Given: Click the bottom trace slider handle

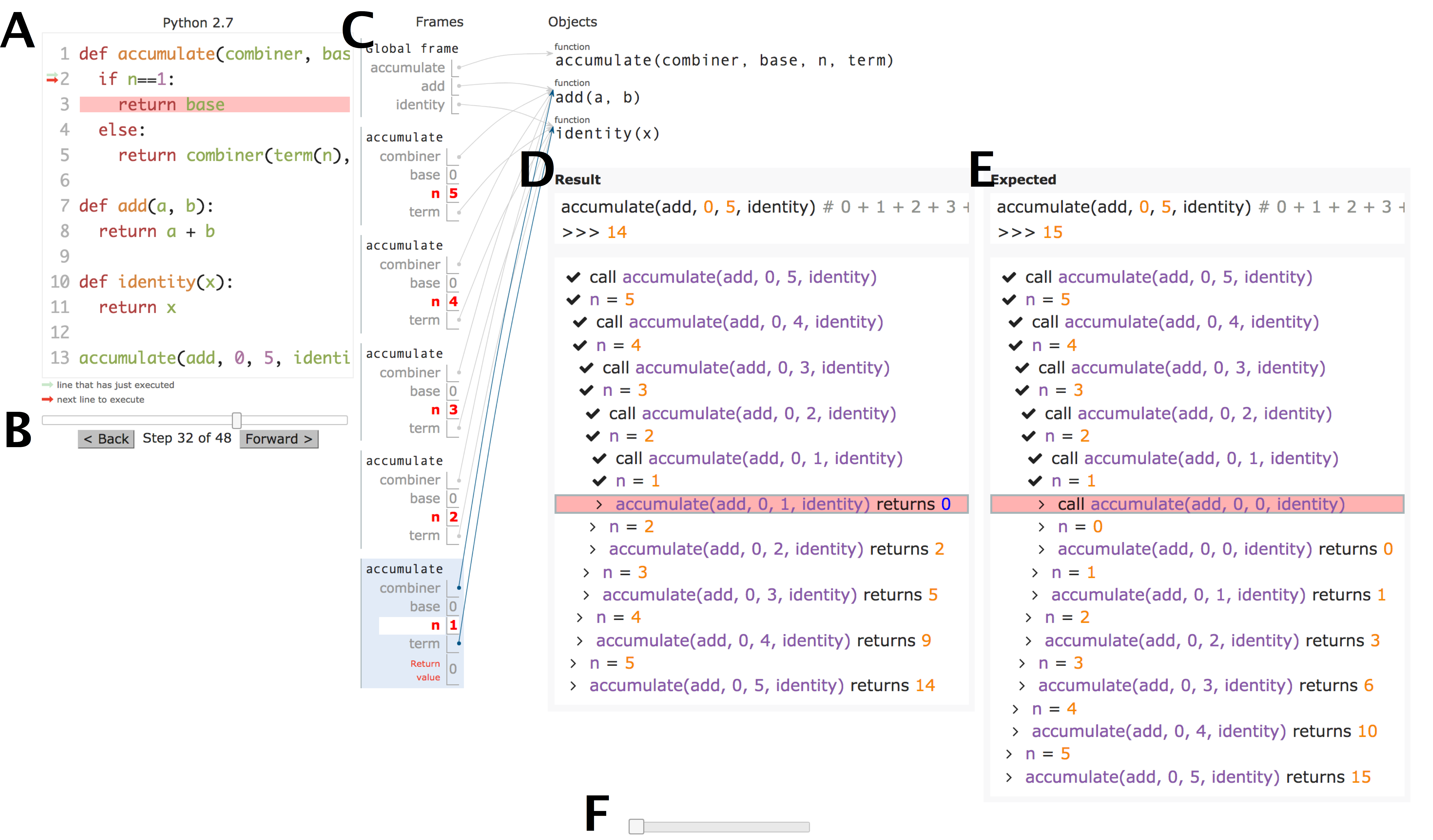Looking at the screenshot, I should [636, 826].
